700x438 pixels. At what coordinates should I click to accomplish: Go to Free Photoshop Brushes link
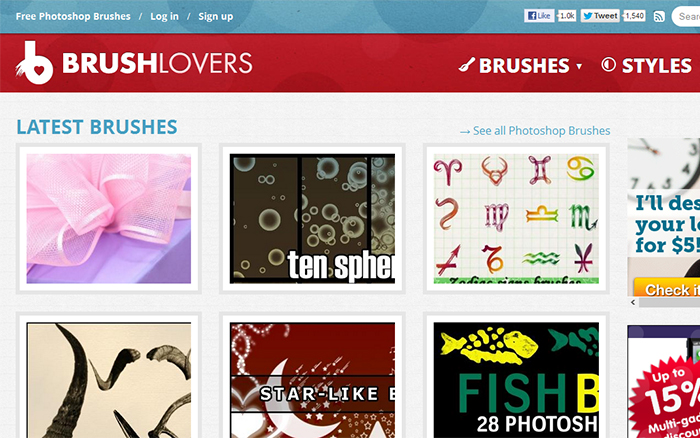pyautogui.click(x=73, y=17)
